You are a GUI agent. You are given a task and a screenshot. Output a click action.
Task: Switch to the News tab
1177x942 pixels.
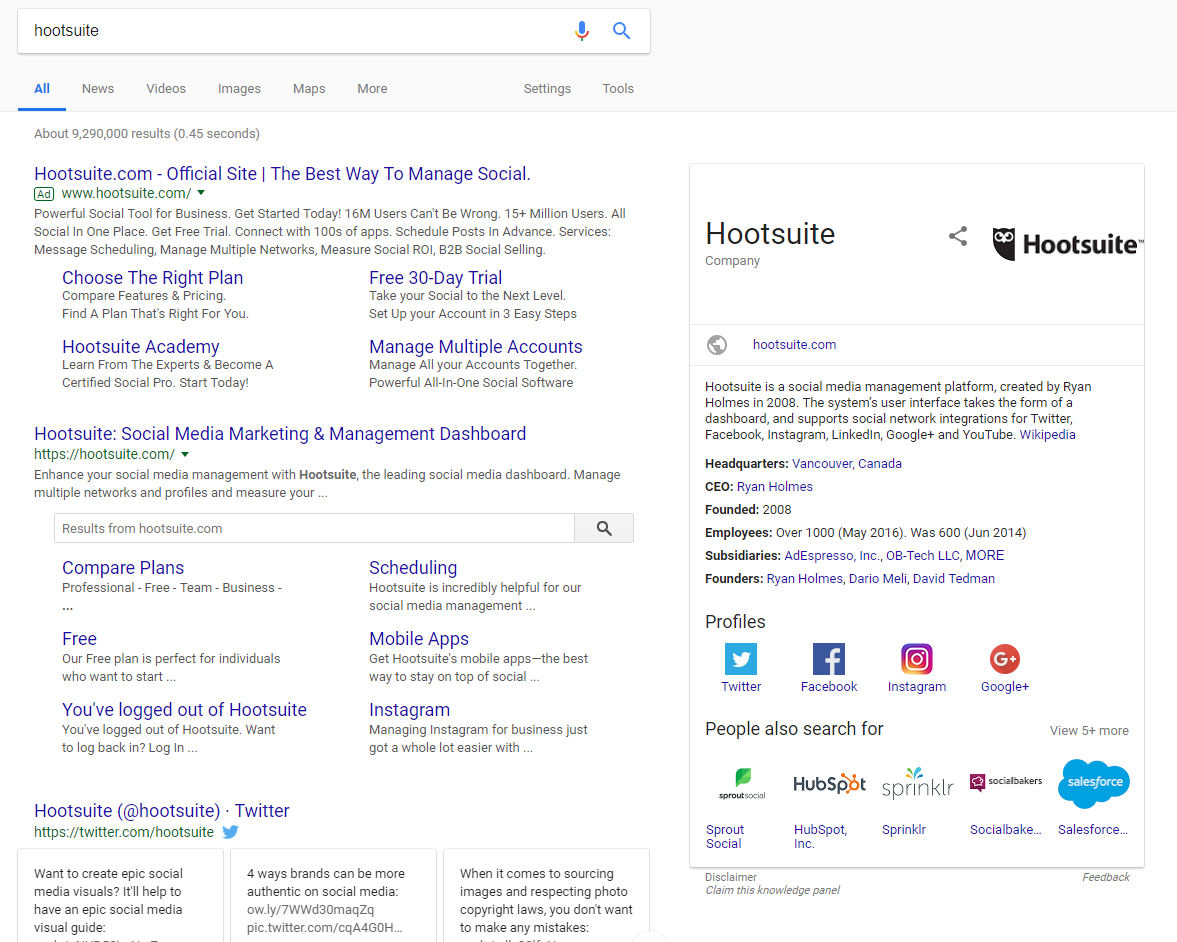[98, 89]
